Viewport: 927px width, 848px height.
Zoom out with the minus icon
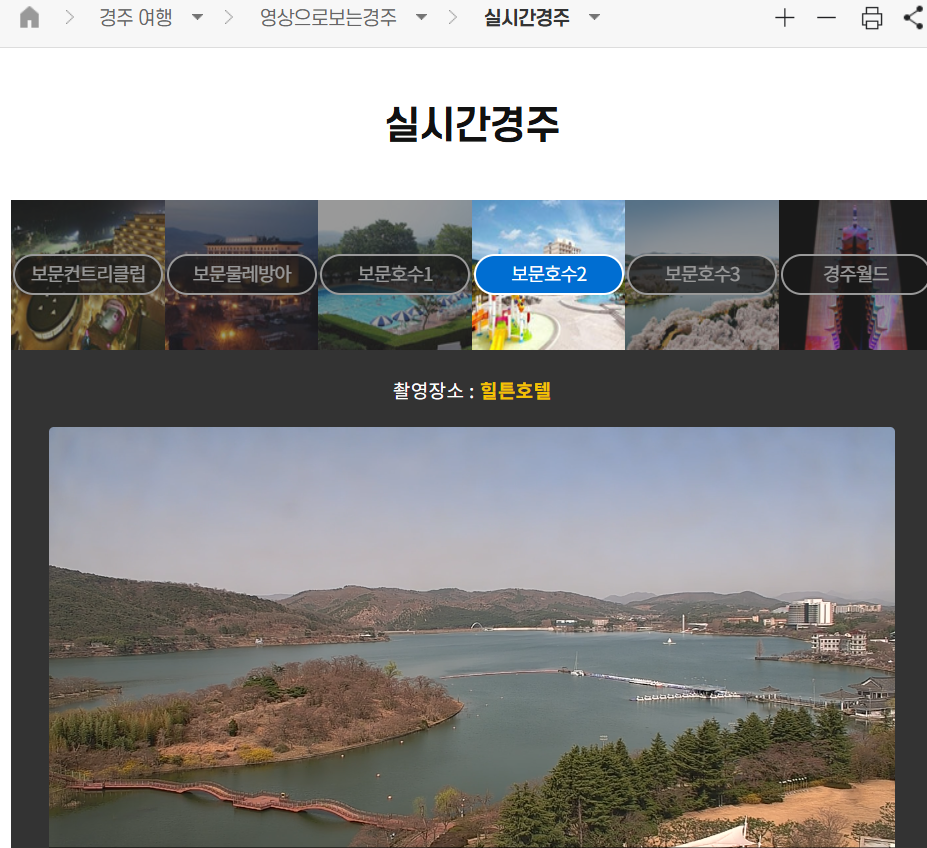(x=826, y=18)
